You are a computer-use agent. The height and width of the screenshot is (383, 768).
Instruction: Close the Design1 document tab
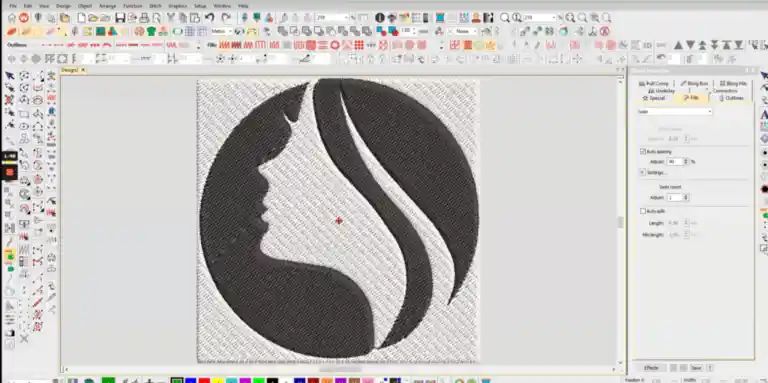tap(83, 70)
